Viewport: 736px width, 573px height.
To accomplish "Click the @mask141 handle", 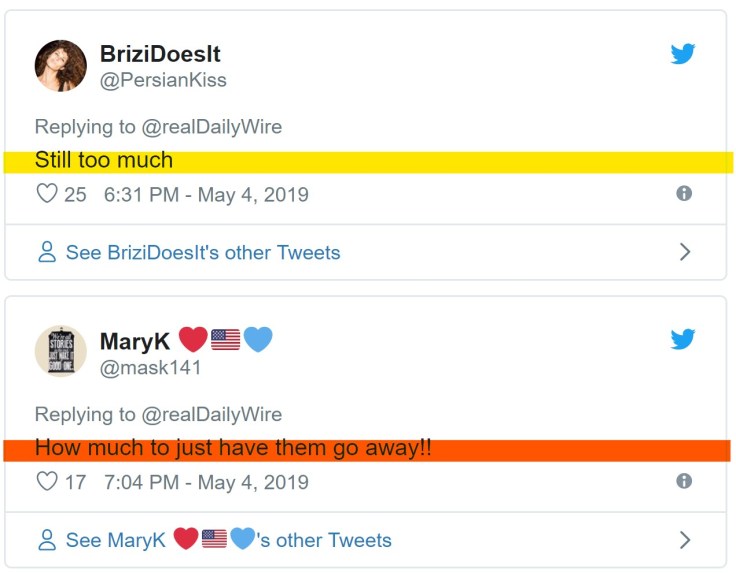I will pyautogui.click(x=150, y=367).
